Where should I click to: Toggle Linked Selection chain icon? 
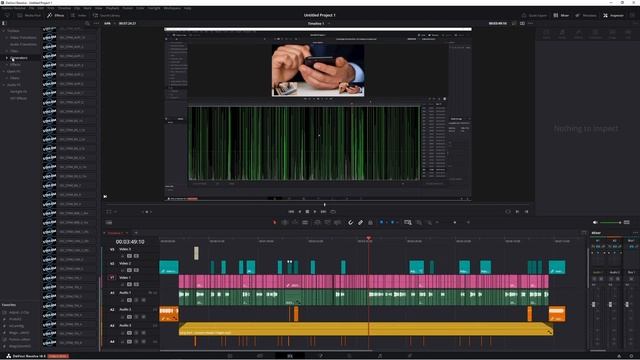coord(360,222)
